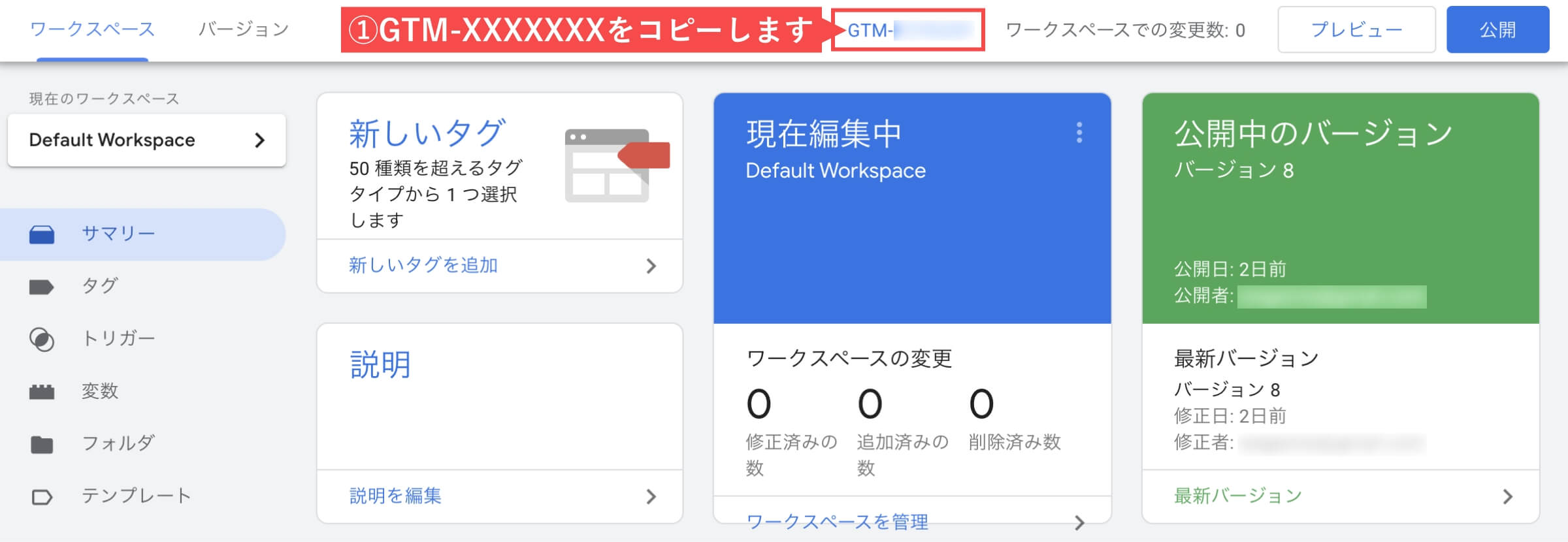Click the 説明 heading
1568x542 pixels.
(380, 364)
